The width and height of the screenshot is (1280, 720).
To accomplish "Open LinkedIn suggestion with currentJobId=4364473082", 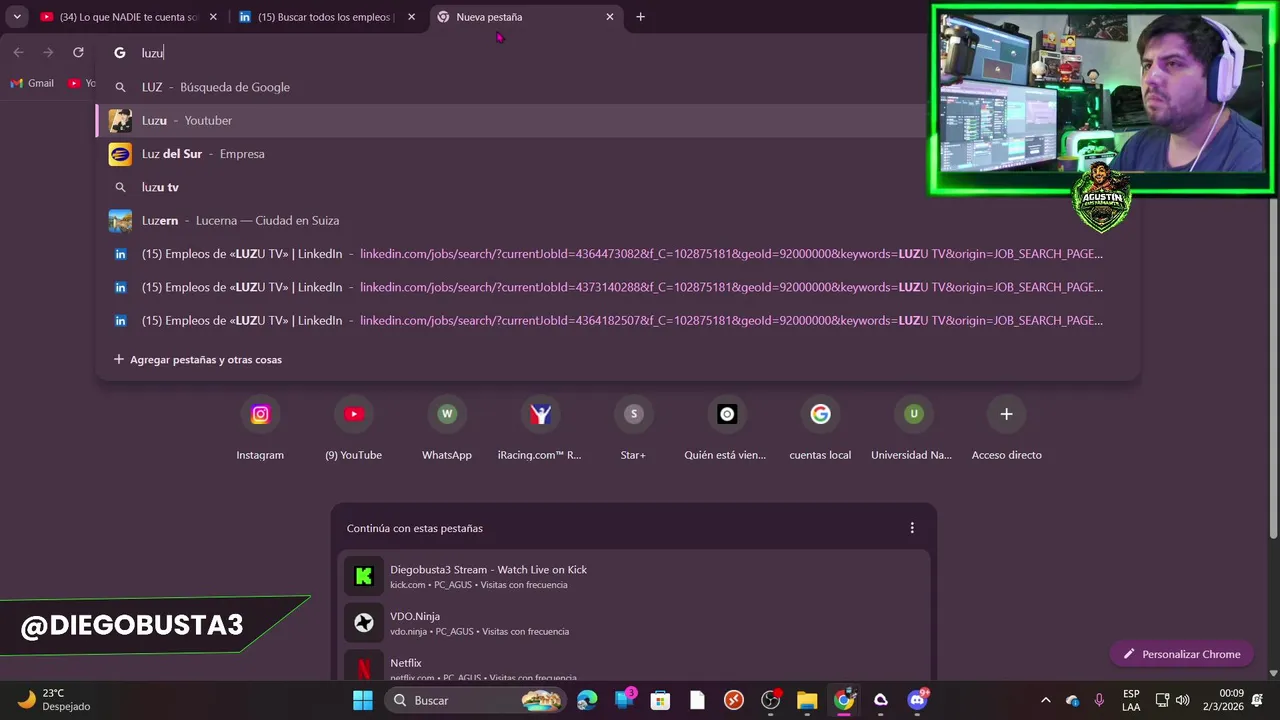I will coord(617,254).
